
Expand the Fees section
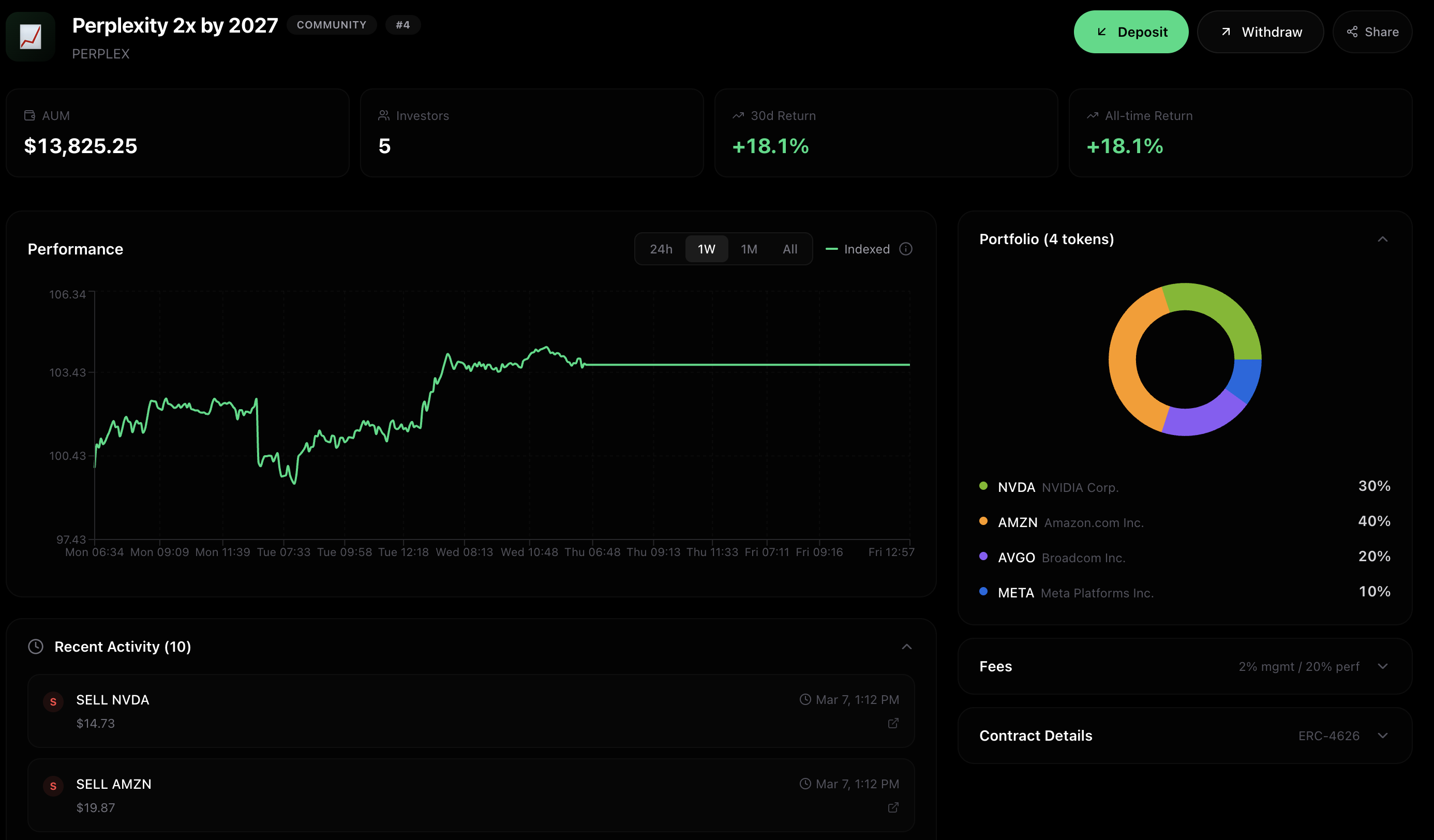1382,666
